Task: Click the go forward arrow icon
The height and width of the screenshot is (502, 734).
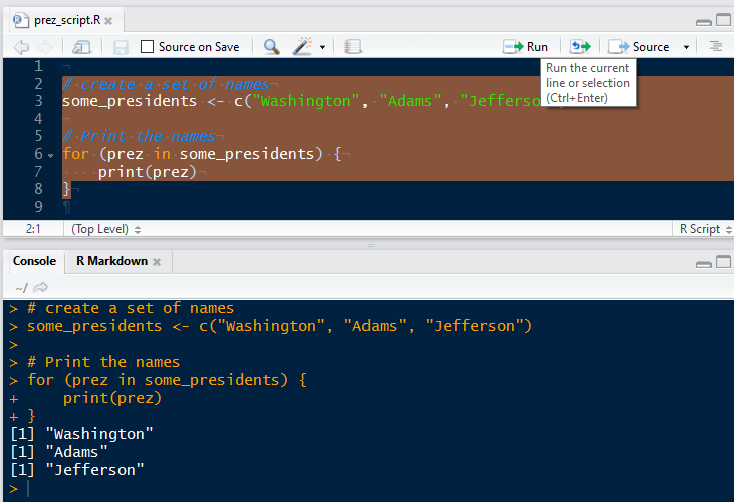Action: [44, 47]
